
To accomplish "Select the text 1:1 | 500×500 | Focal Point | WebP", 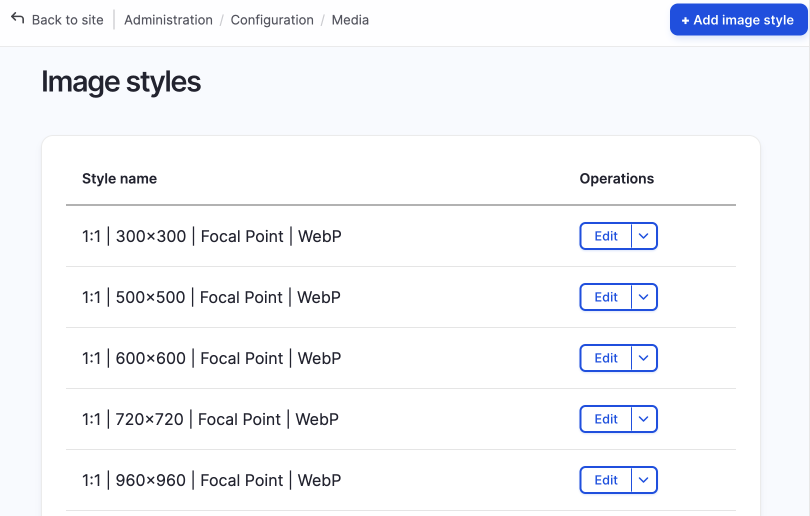I will 211,297.
